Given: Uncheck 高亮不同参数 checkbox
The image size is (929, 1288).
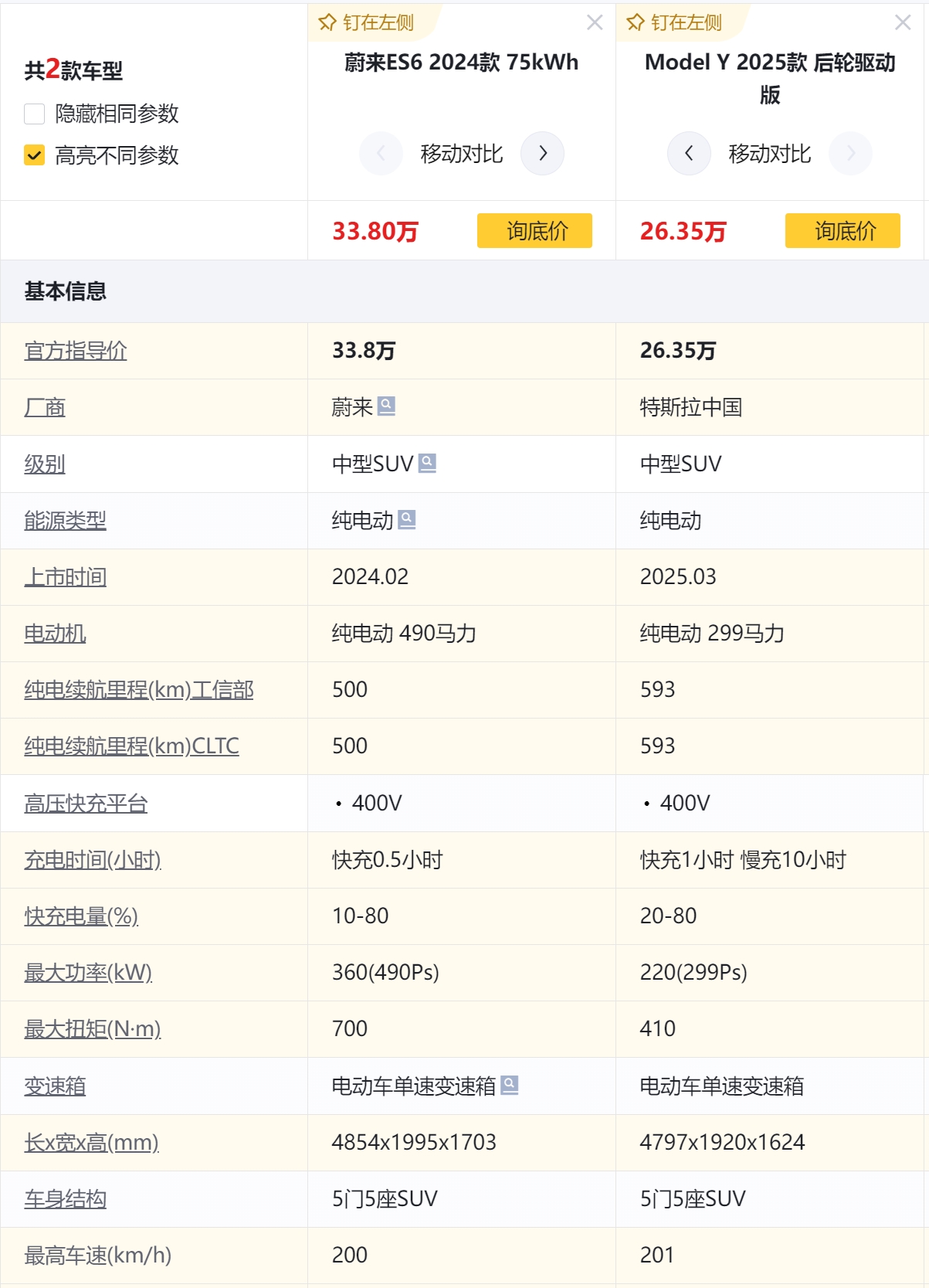Looking at the screenshot, I should coord(34,155).
